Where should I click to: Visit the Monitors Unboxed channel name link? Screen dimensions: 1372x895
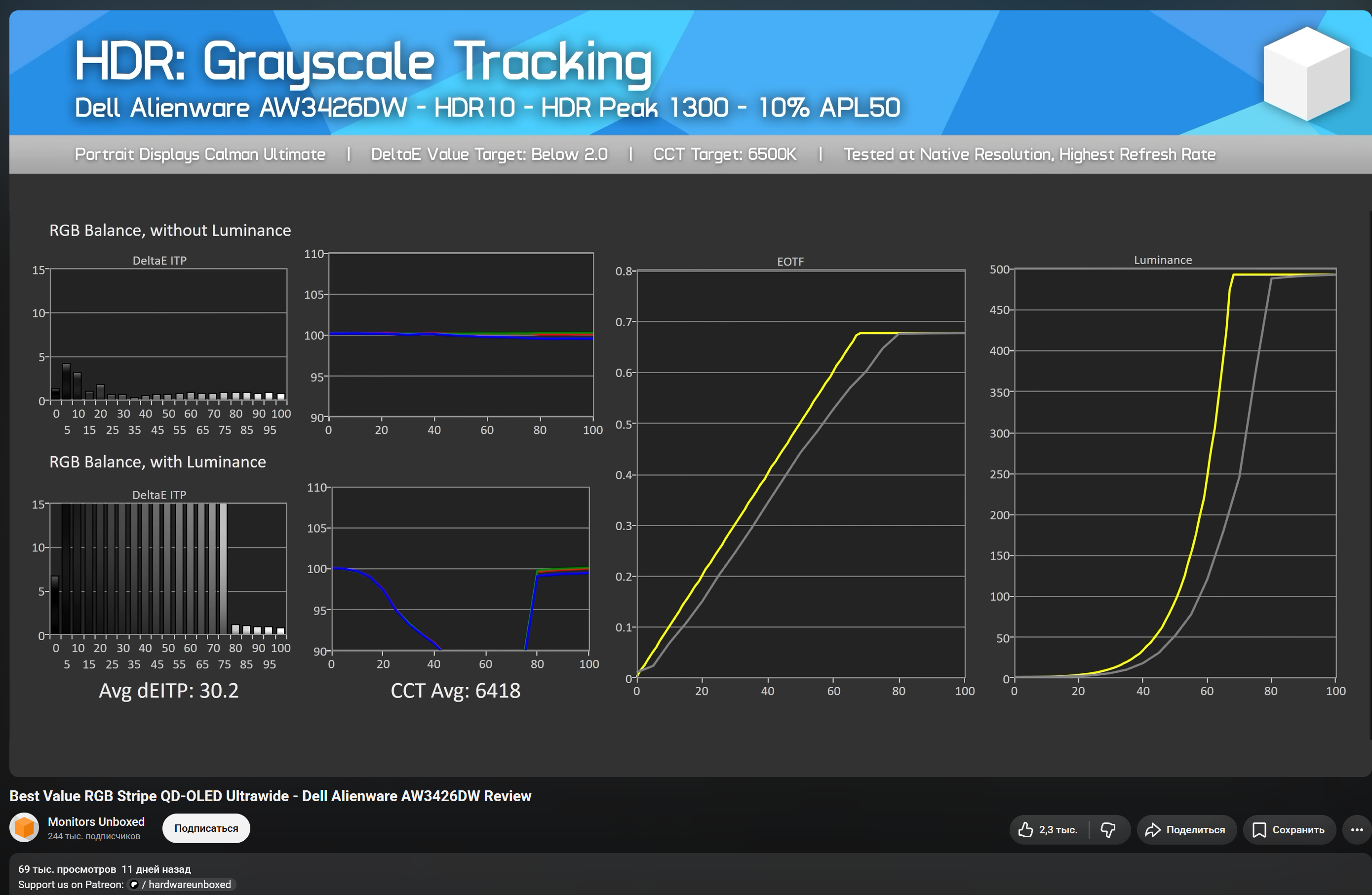click(96, 821)
